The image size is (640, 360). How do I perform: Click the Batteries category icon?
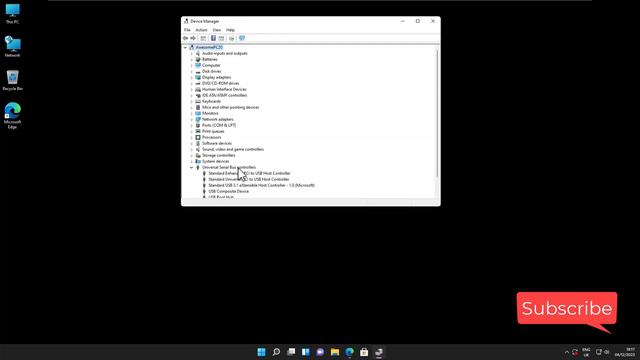coord(198,59)
